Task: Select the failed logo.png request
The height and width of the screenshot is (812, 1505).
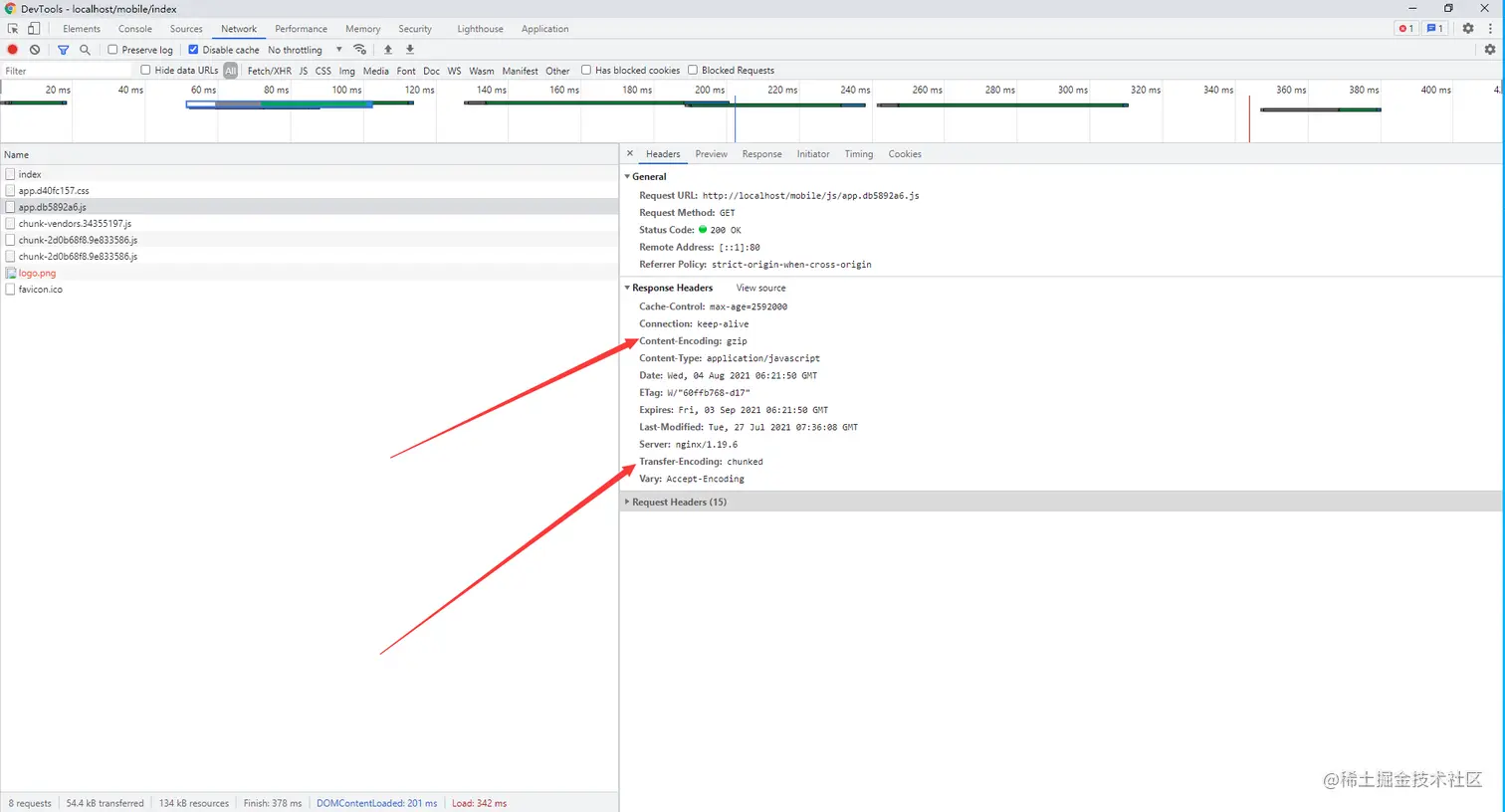Action: [310, 273]
